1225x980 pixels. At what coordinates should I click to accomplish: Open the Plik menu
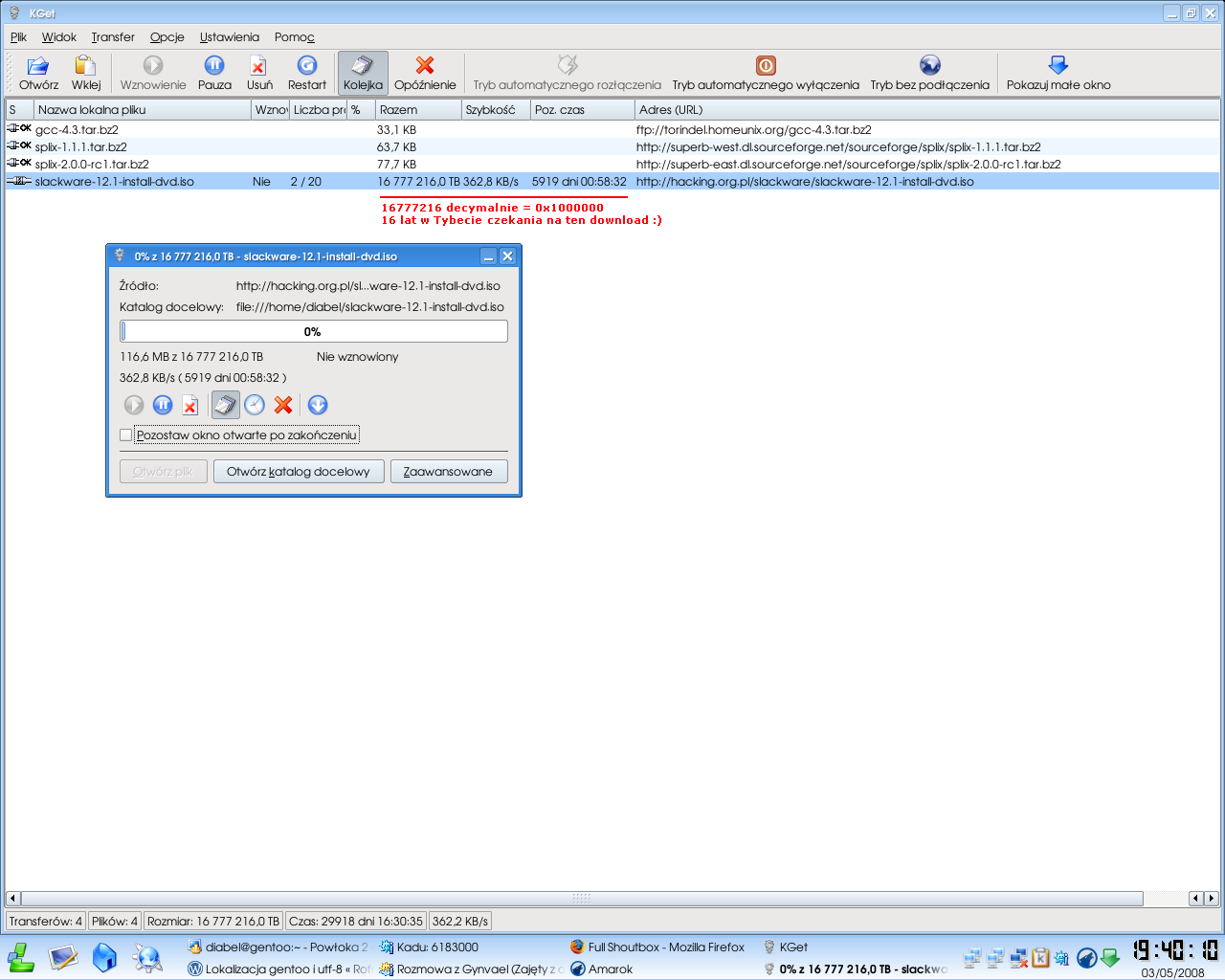tap(19, 37)
